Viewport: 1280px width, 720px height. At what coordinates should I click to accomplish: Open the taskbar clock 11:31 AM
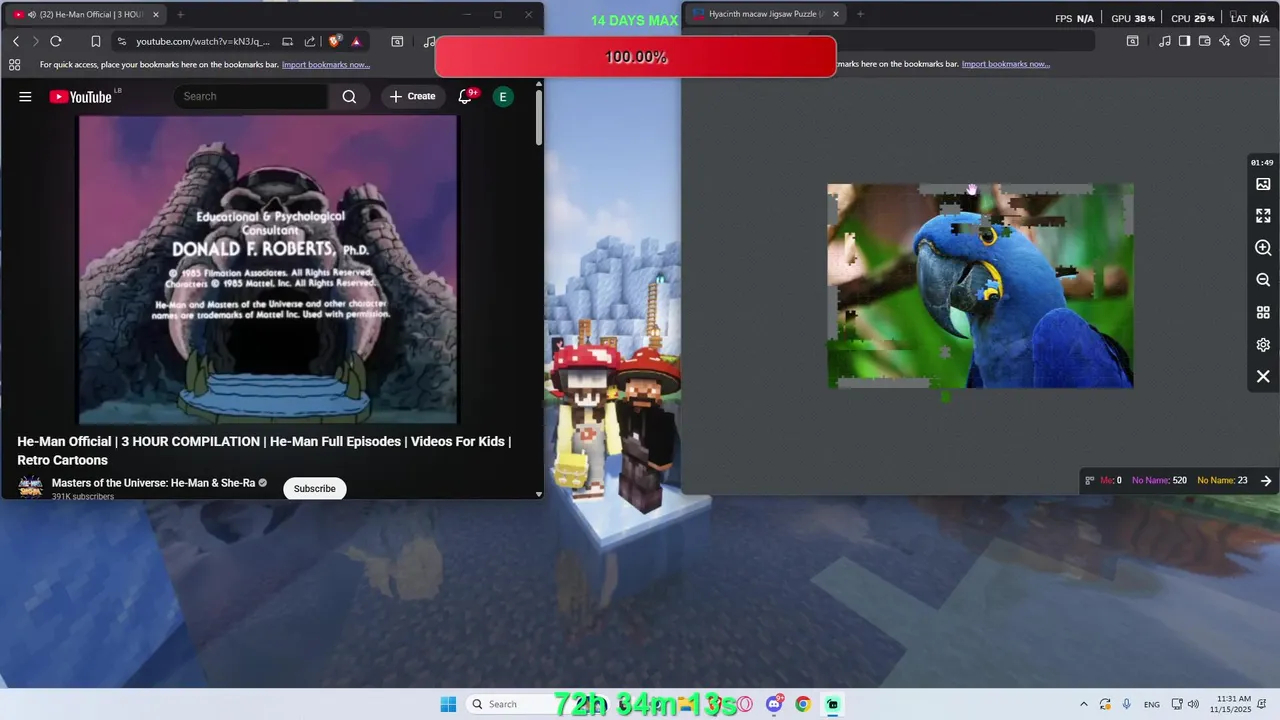click(1231, 704)
